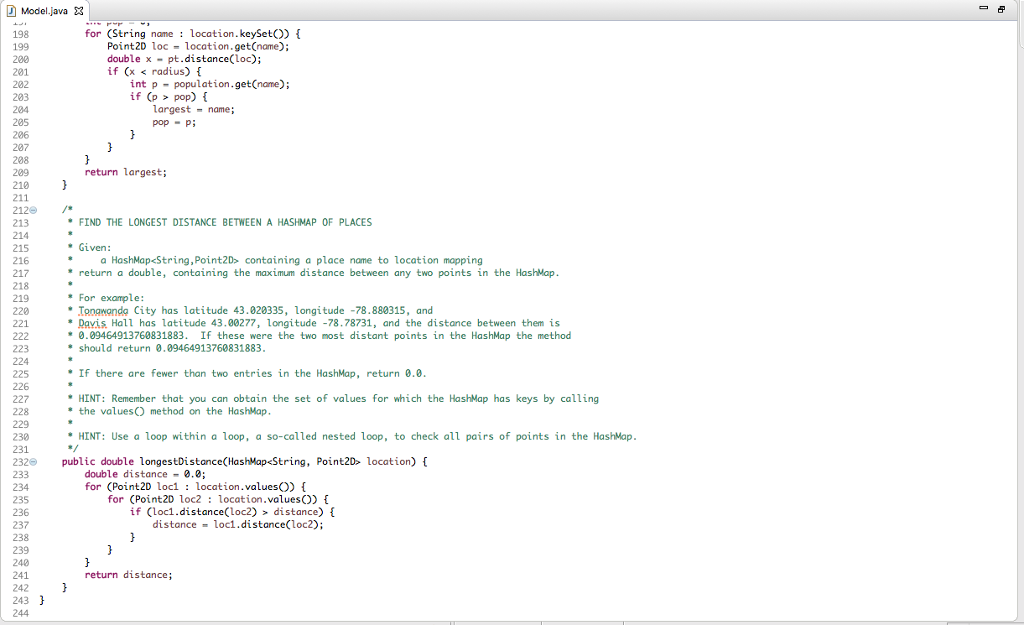The width and height of the screenshot is (1024, 625).
Task: Click 'if (p > pop)' condition
Action: click(168, 97)
